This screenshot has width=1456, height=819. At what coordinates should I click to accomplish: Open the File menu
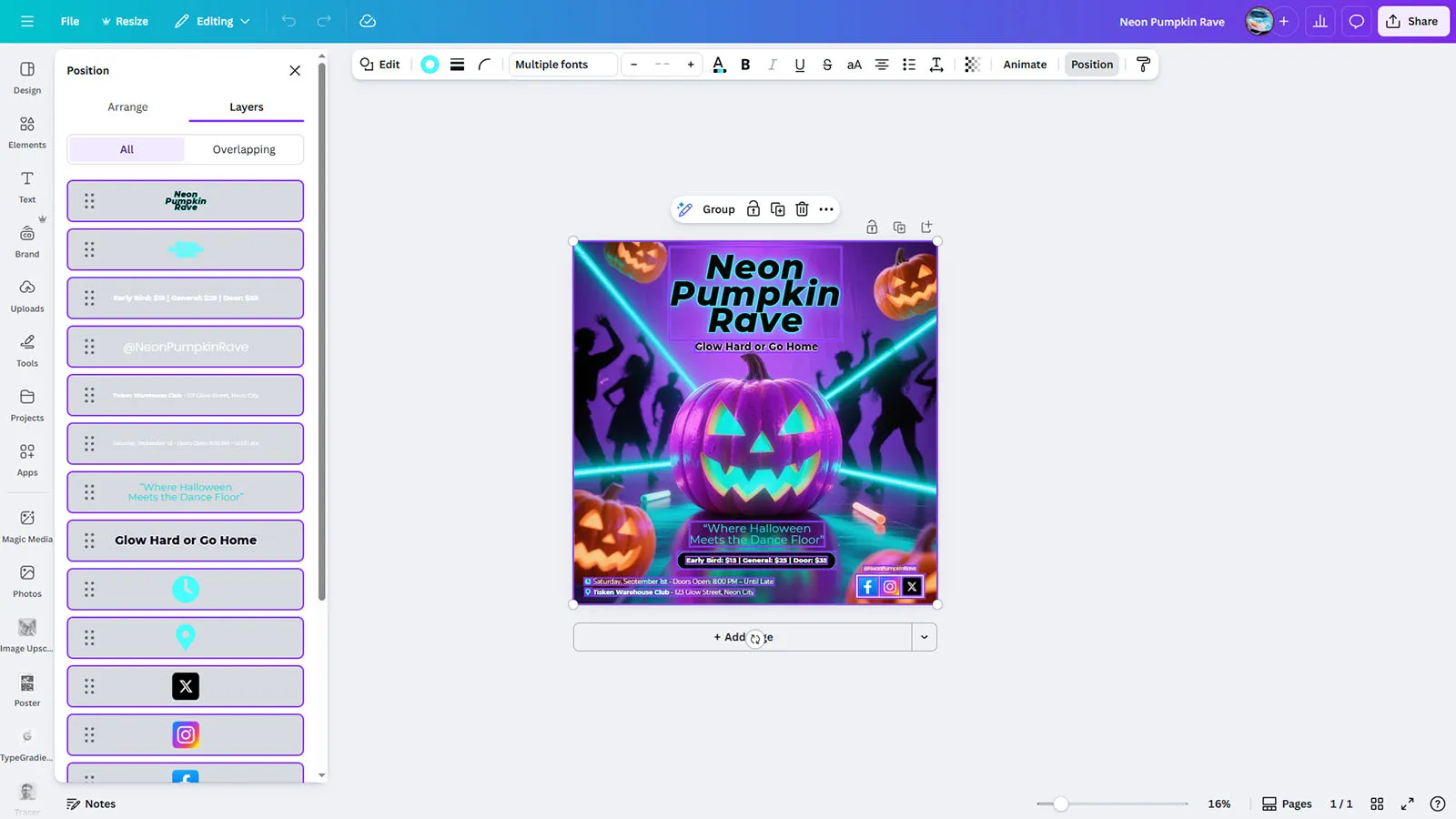pos(70,21)
